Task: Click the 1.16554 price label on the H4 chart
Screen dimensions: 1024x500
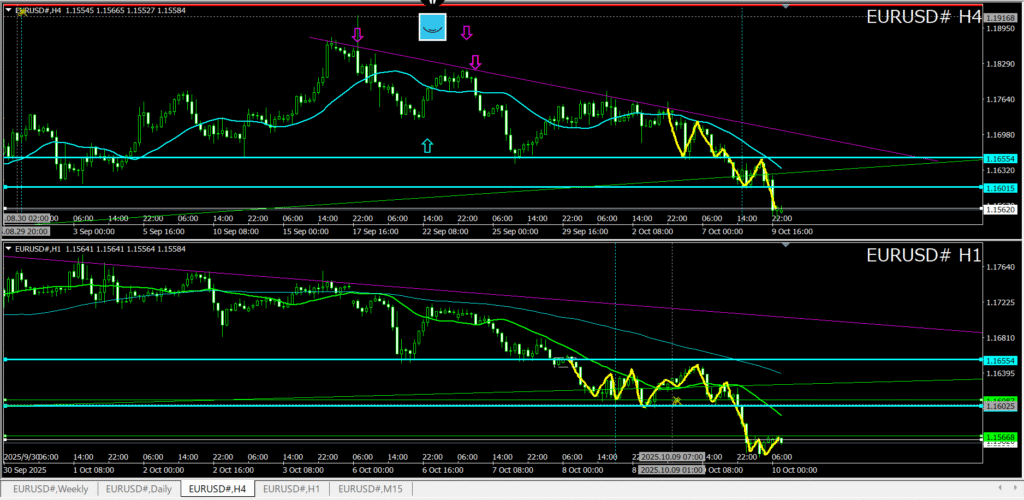Action: tap(1000, 159)
